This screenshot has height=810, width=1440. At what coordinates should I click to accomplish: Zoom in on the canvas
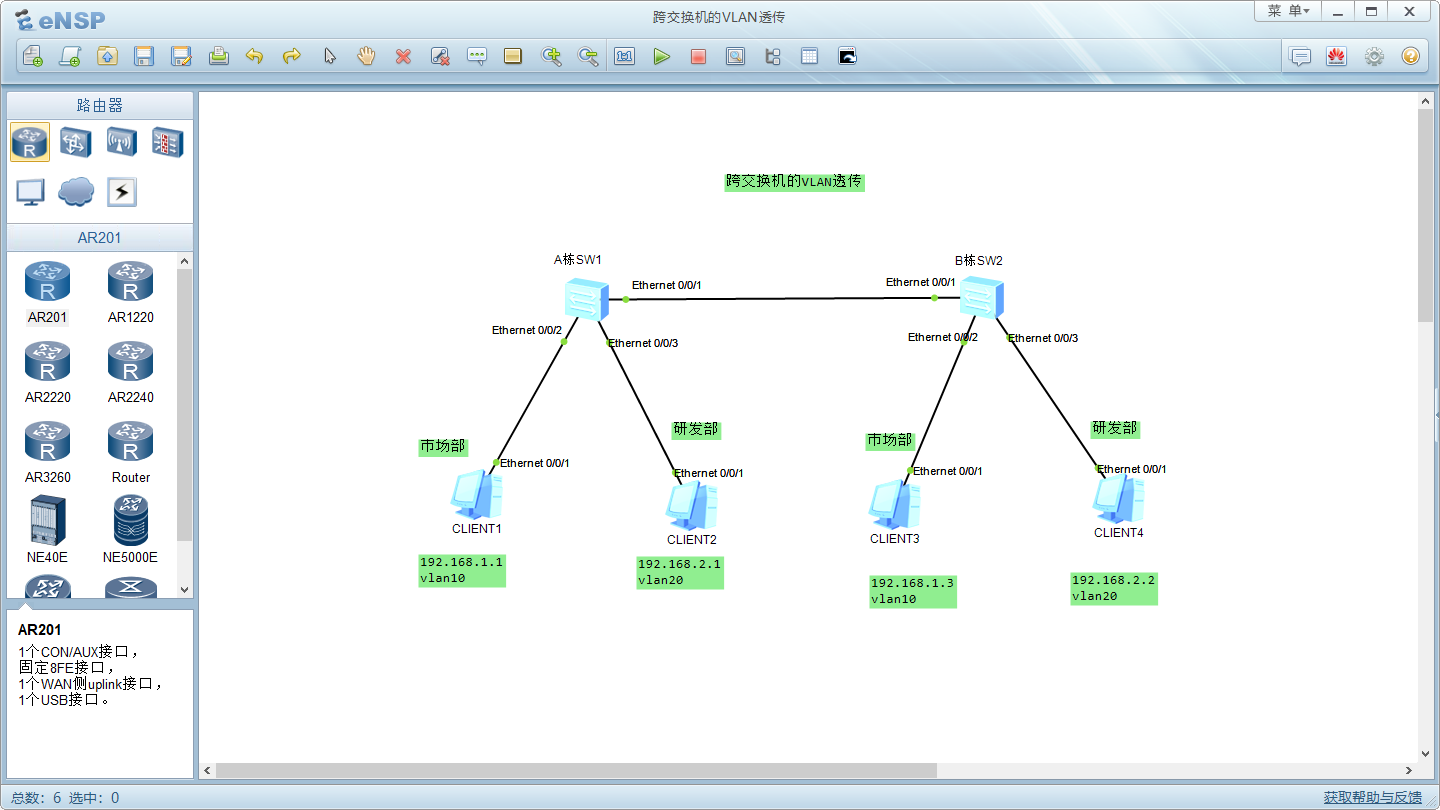[x=551, y=57]
